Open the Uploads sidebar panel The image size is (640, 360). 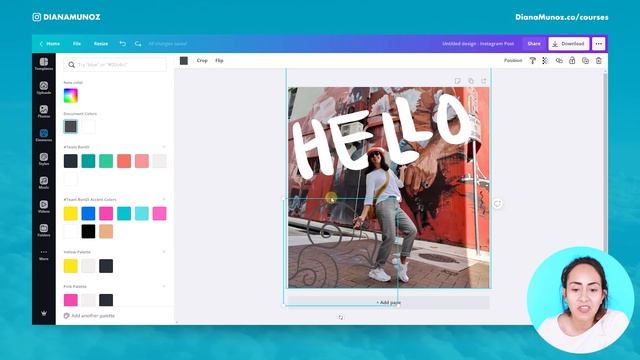[x=44, y=87]
